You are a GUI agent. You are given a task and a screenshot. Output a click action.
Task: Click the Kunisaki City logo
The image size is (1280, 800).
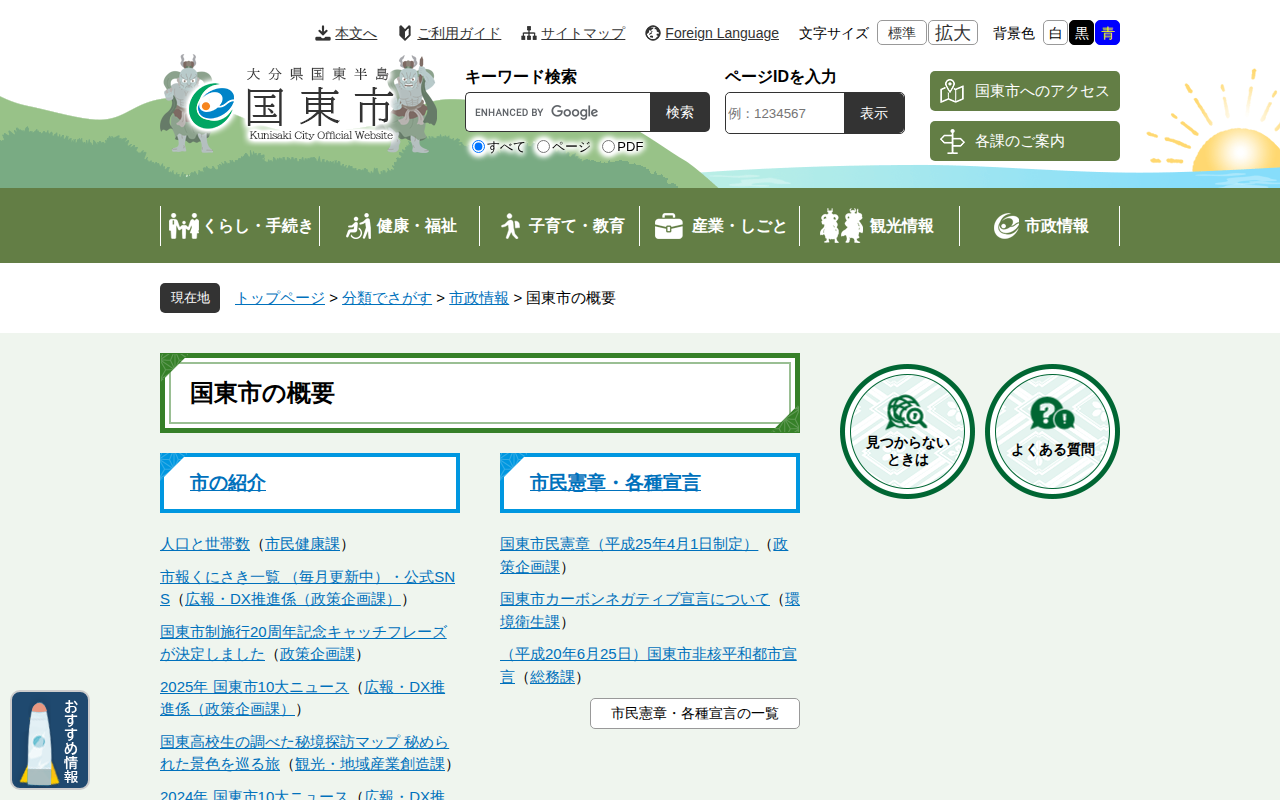click(x=298, y=106)
